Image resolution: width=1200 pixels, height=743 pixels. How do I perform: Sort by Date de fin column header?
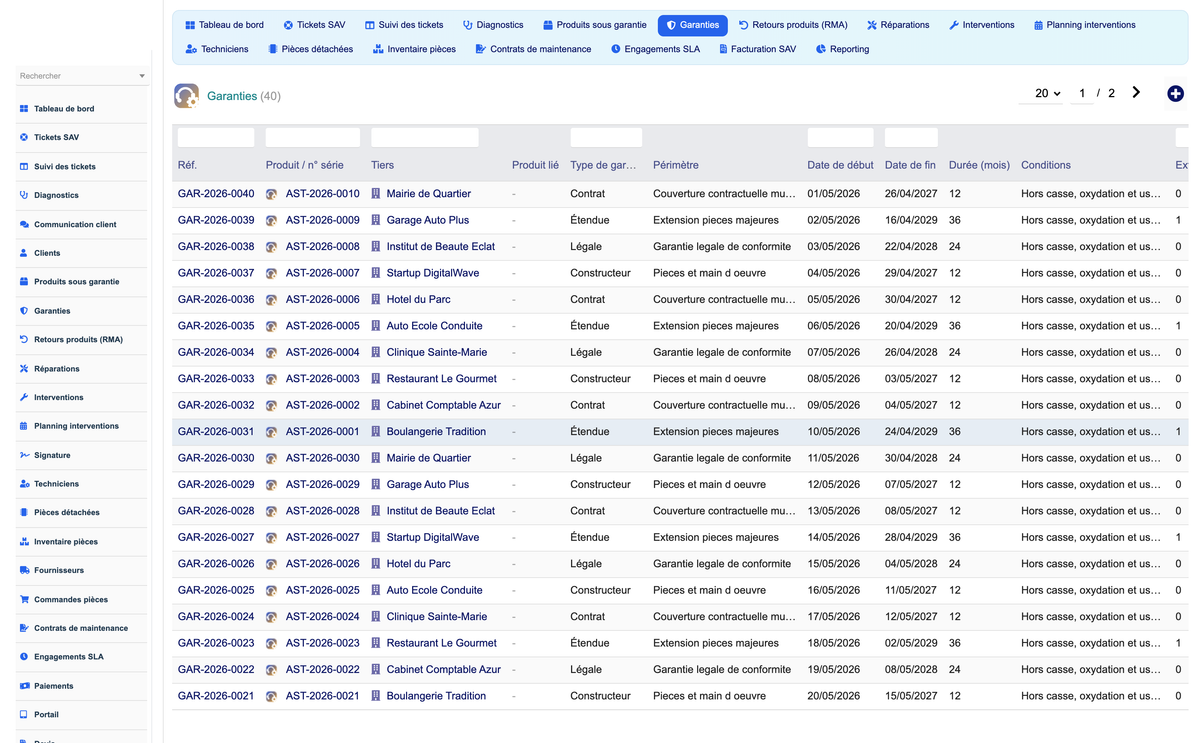click(x=910, y=165)
